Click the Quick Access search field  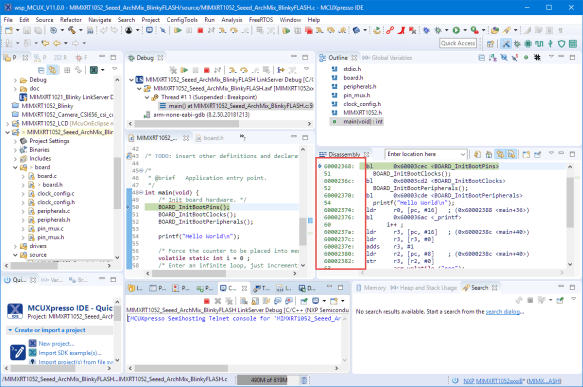pos(458,43)
